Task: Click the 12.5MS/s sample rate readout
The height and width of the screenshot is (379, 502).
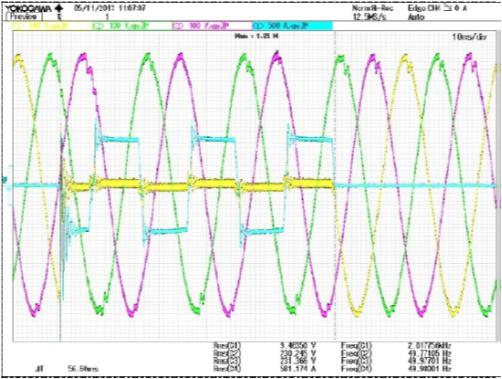Action: (370, 17)
